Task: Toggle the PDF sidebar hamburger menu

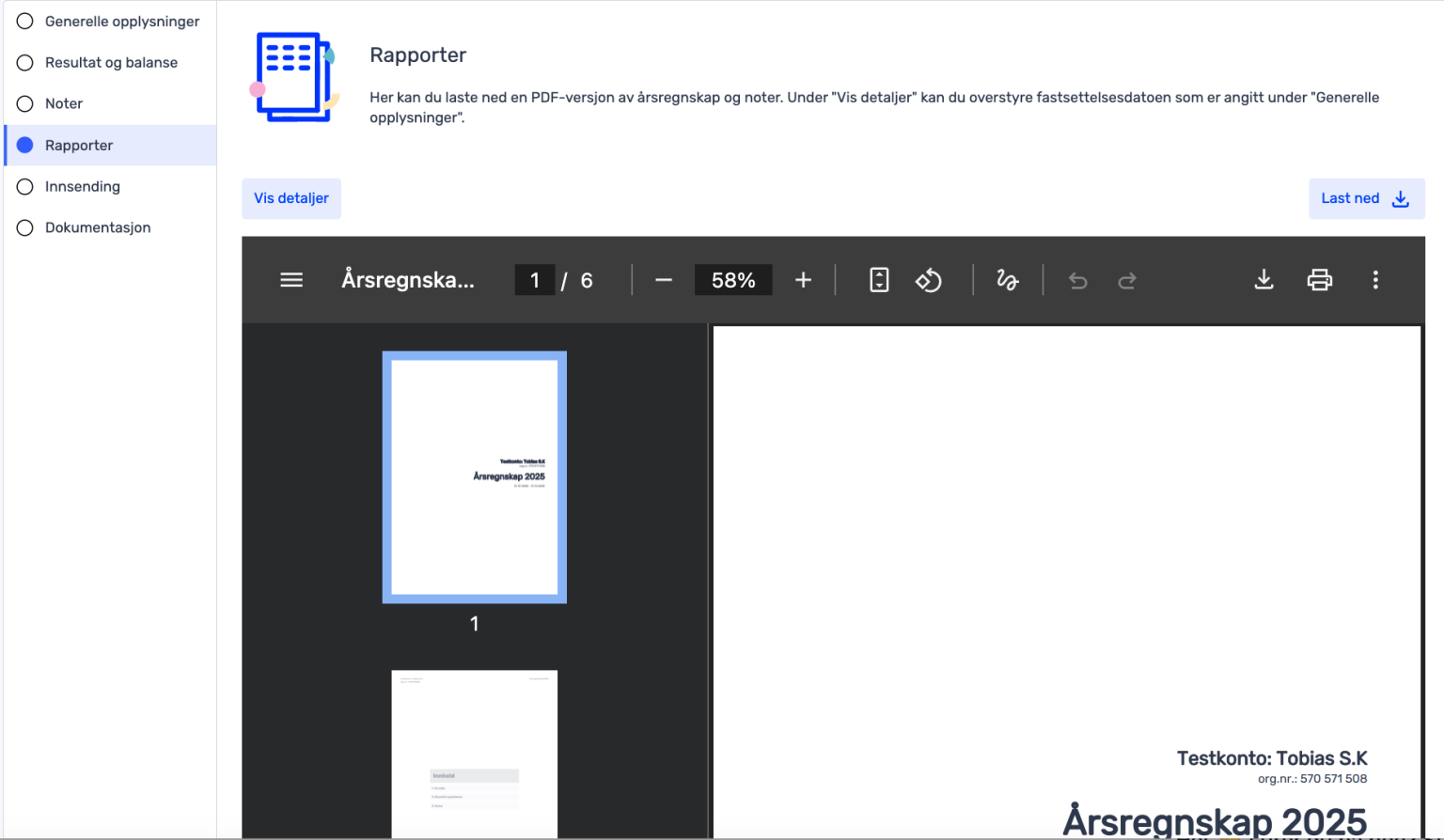Action: tap(291, 280)
